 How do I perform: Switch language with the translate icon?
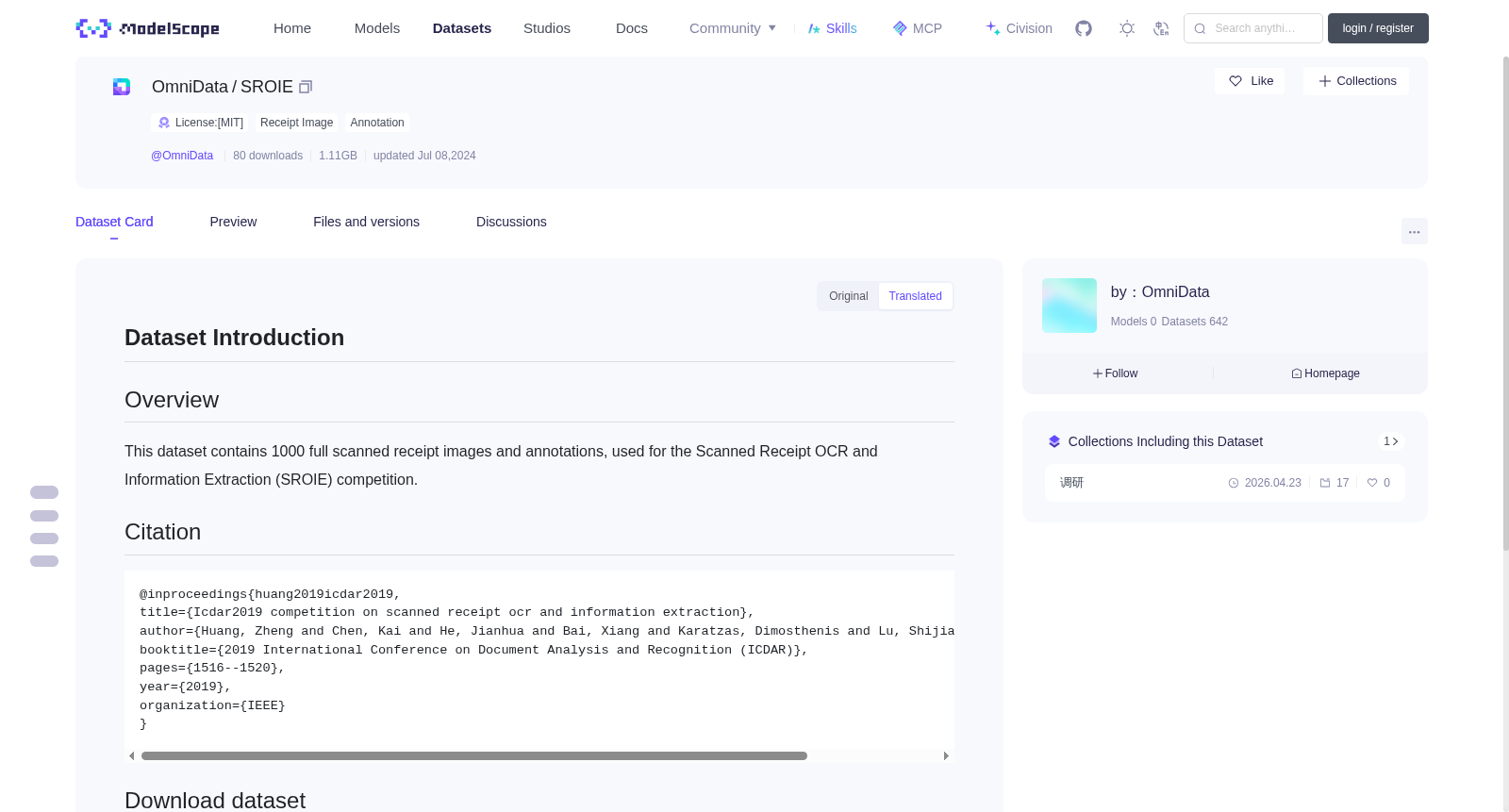click(1161, 28)
